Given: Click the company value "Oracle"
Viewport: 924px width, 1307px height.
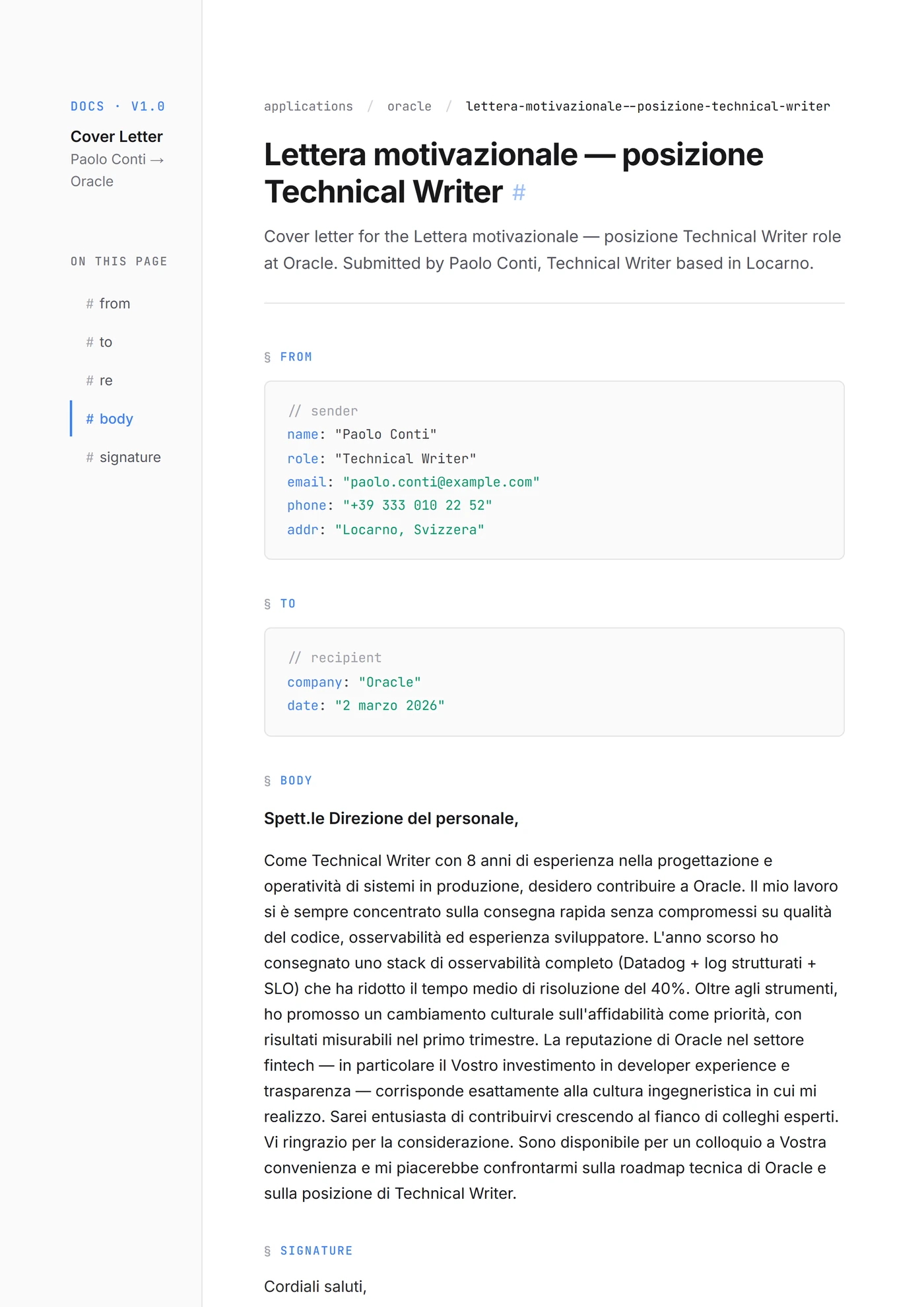Looking at the screenshot, I should click(389, 682).
